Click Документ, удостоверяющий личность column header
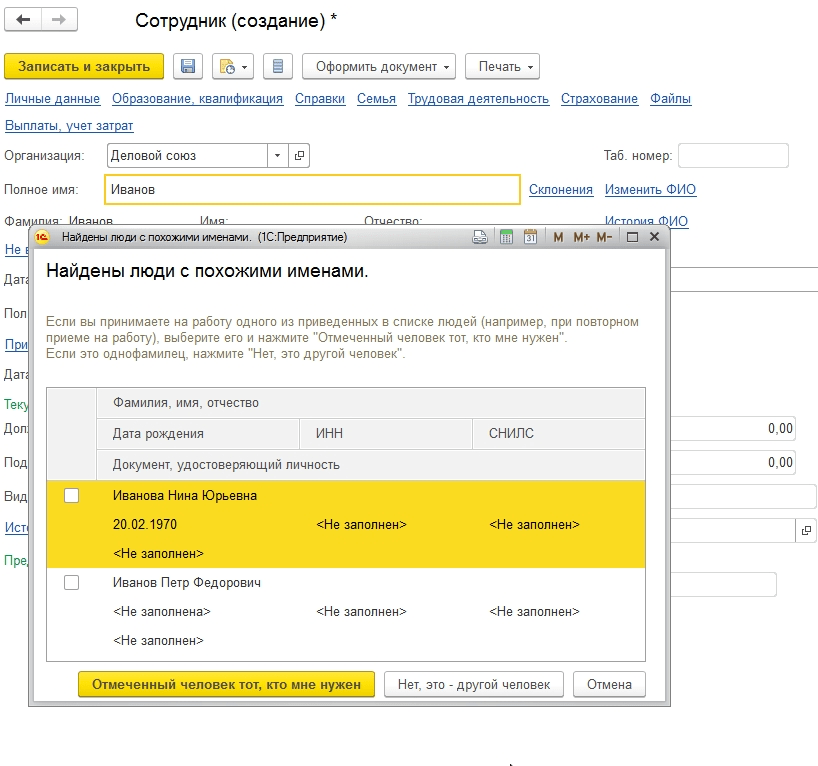818x766 pixels. click(371, 464)
